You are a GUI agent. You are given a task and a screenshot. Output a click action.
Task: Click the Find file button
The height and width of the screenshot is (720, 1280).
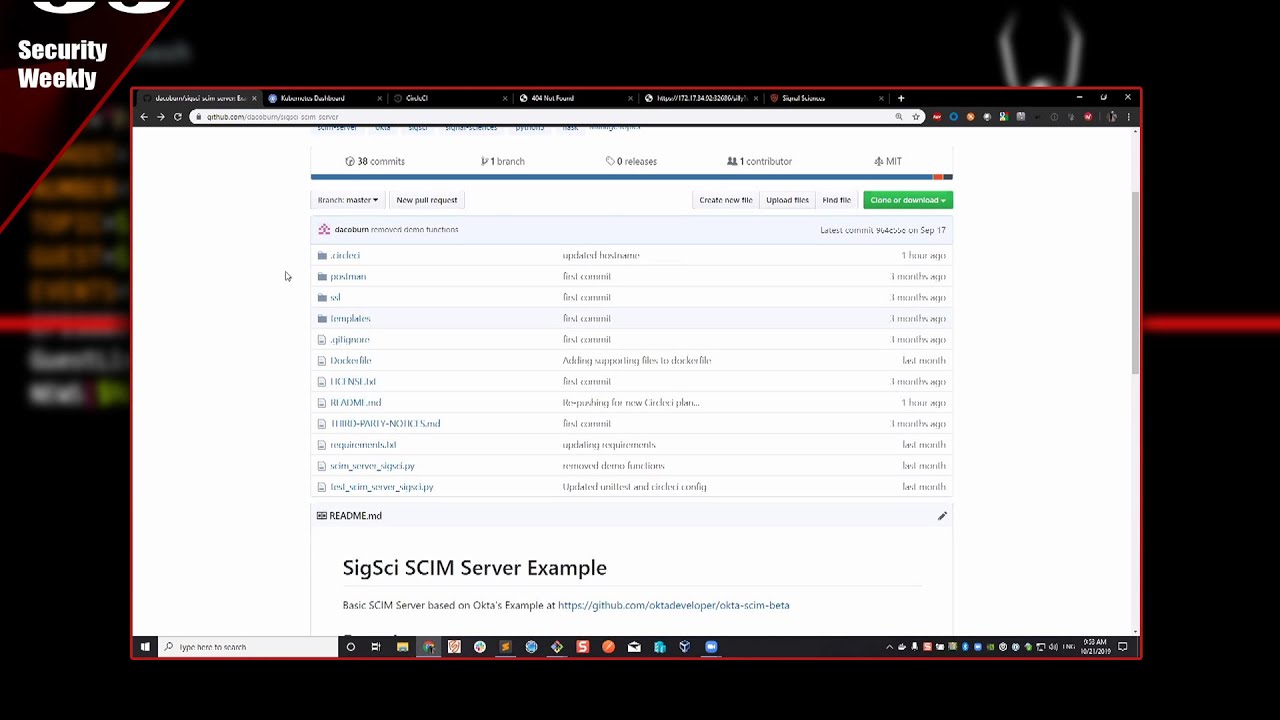(836, 200)
